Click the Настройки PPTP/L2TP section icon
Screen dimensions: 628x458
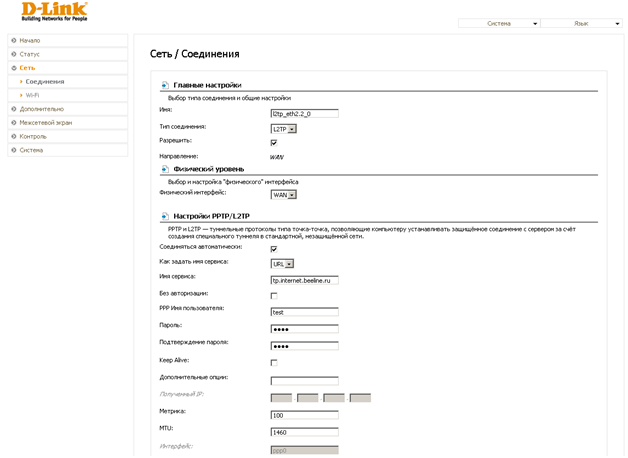tap(165, 216)
